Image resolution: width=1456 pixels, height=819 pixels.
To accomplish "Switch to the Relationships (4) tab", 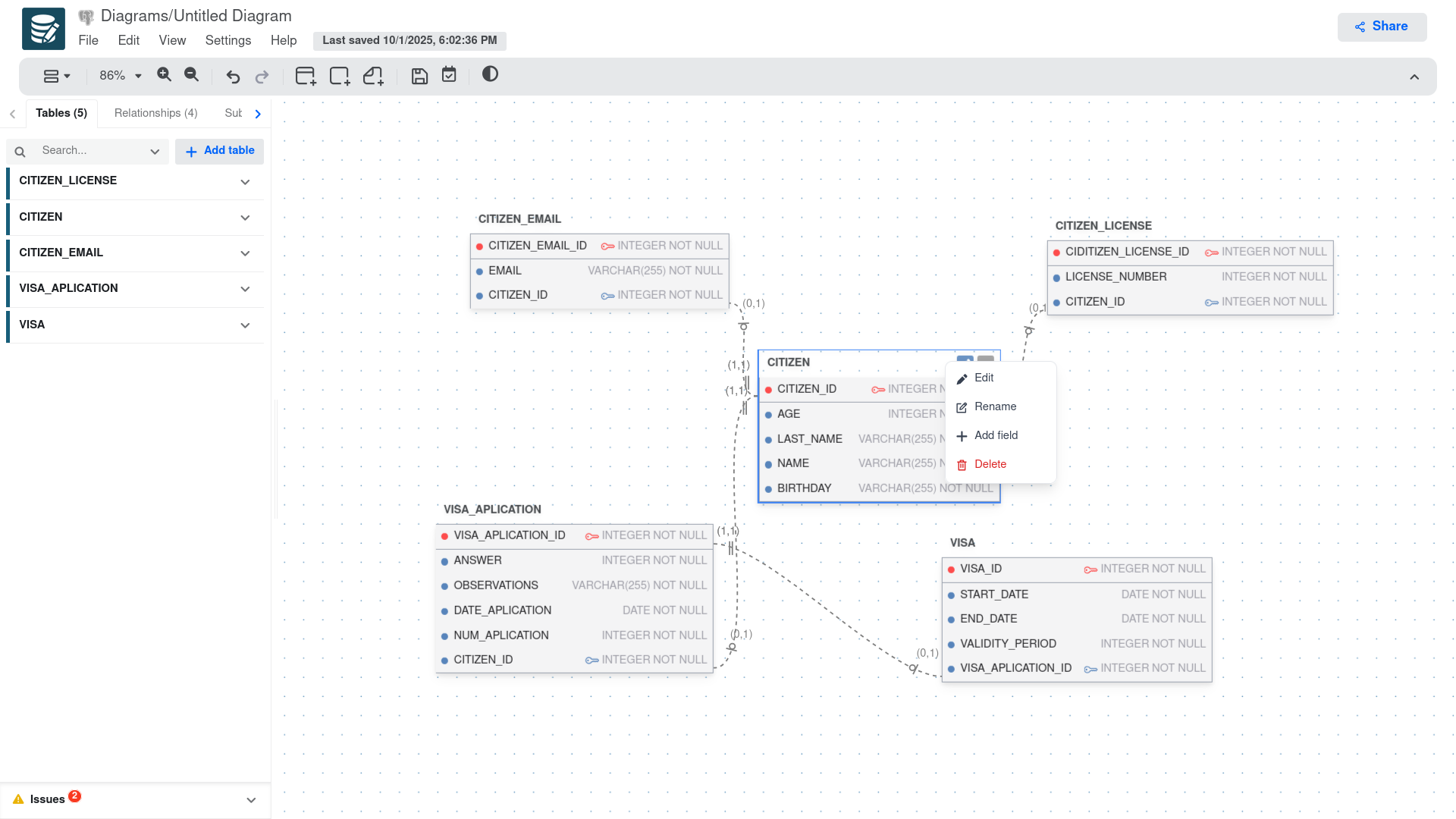I will pyautogui.click(x=155, y=113).
